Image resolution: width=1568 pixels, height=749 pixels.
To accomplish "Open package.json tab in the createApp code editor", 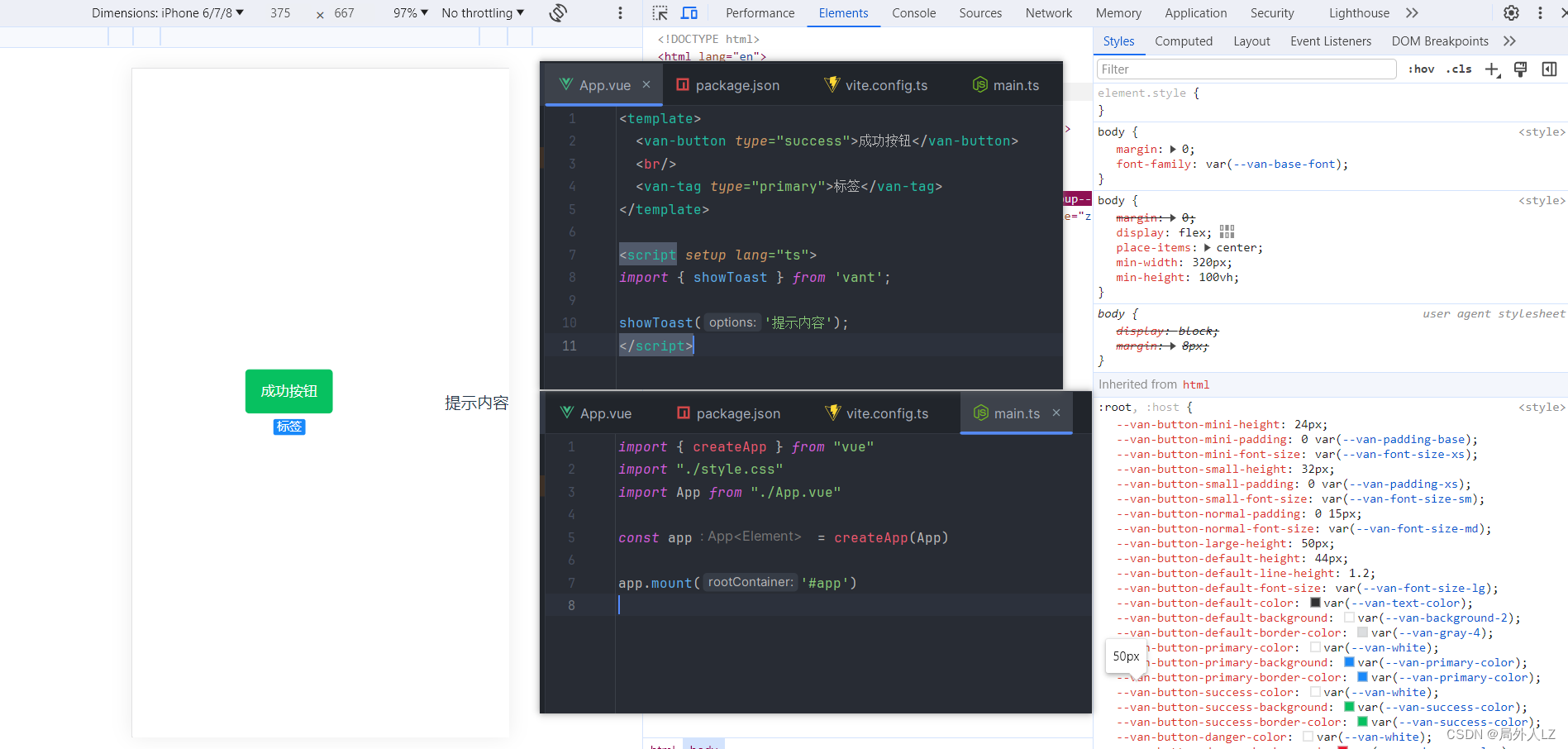I will 728,413.
